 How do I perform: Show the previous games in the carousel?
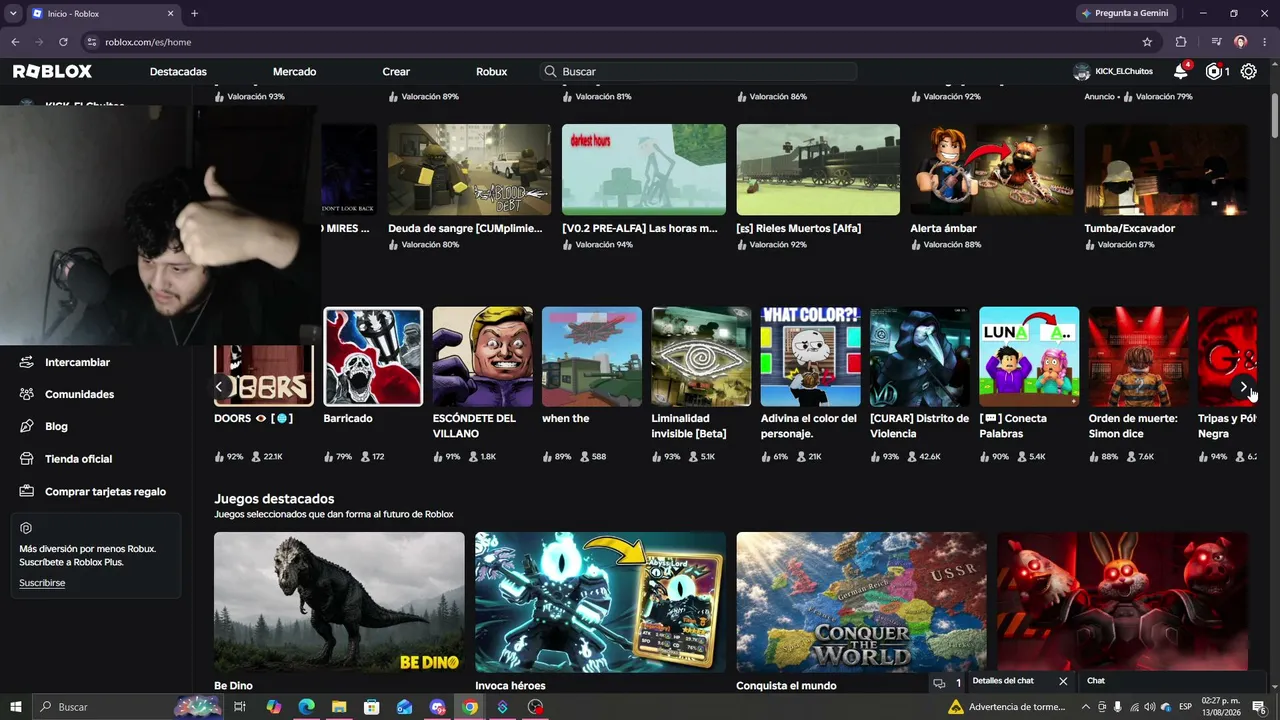[x=219, y=387]
